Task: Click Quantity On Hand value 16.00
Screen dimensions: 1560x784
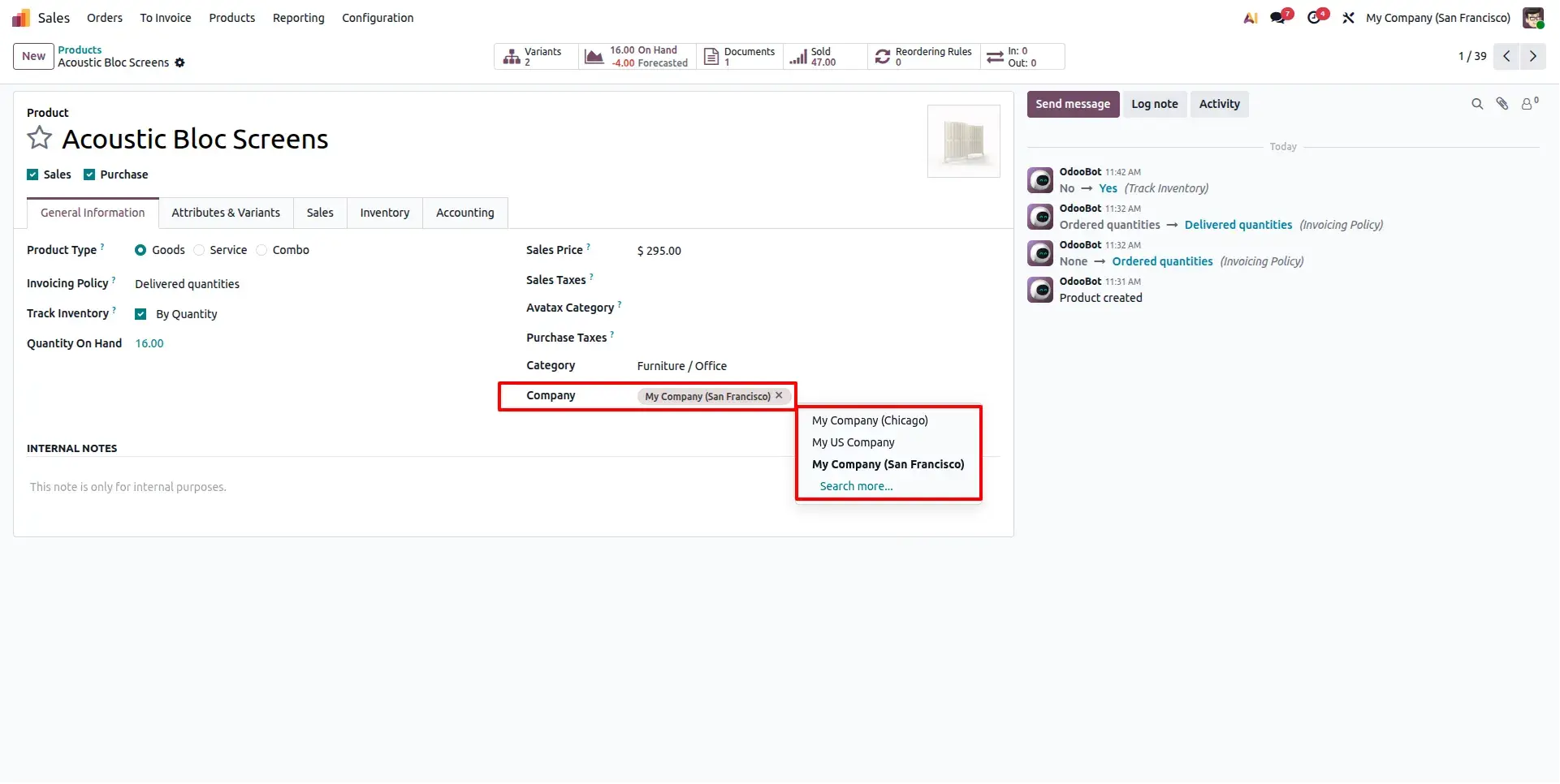Action: click(149, 343)
